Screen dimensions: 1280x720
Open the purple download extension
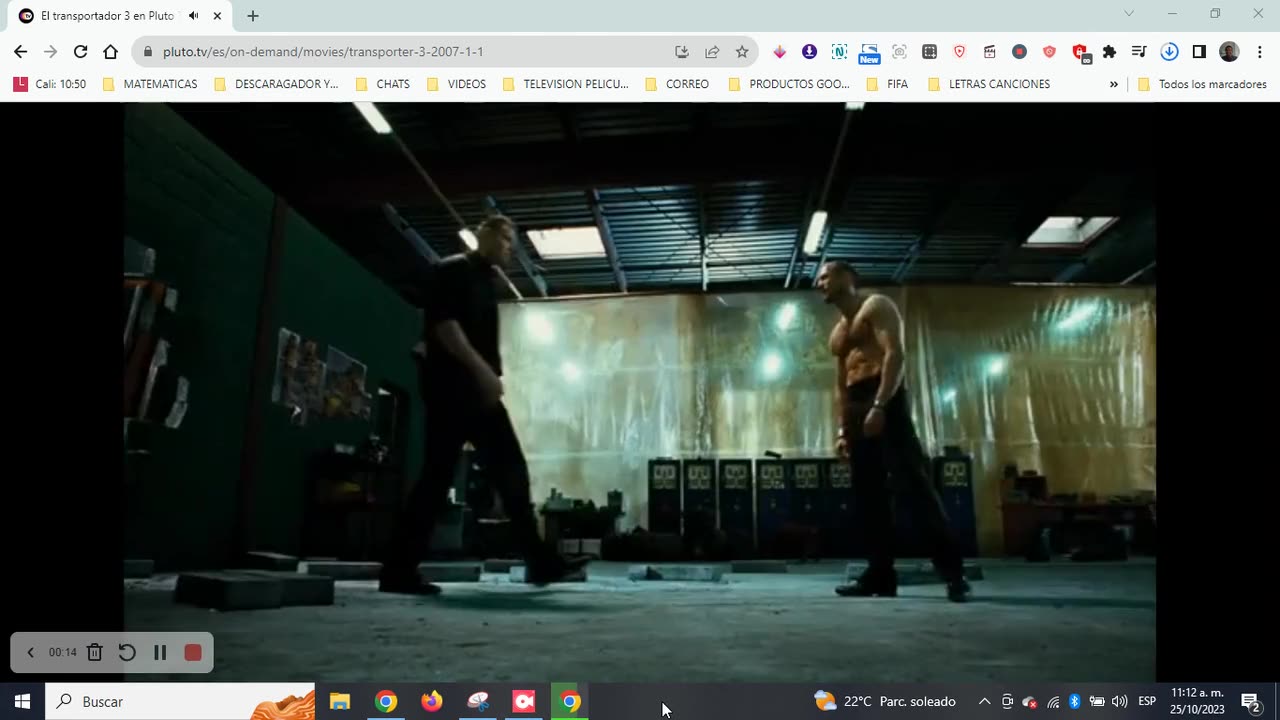click(x=809, y=52)
